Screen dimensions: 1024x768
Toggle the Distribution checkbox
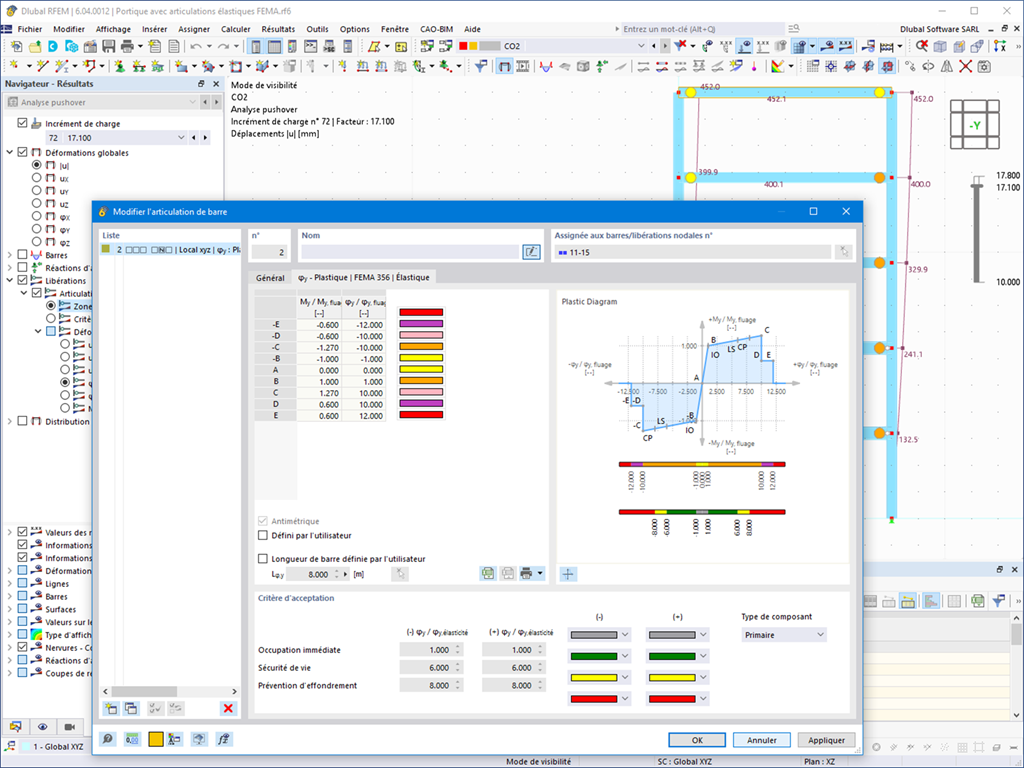point(23,421)
